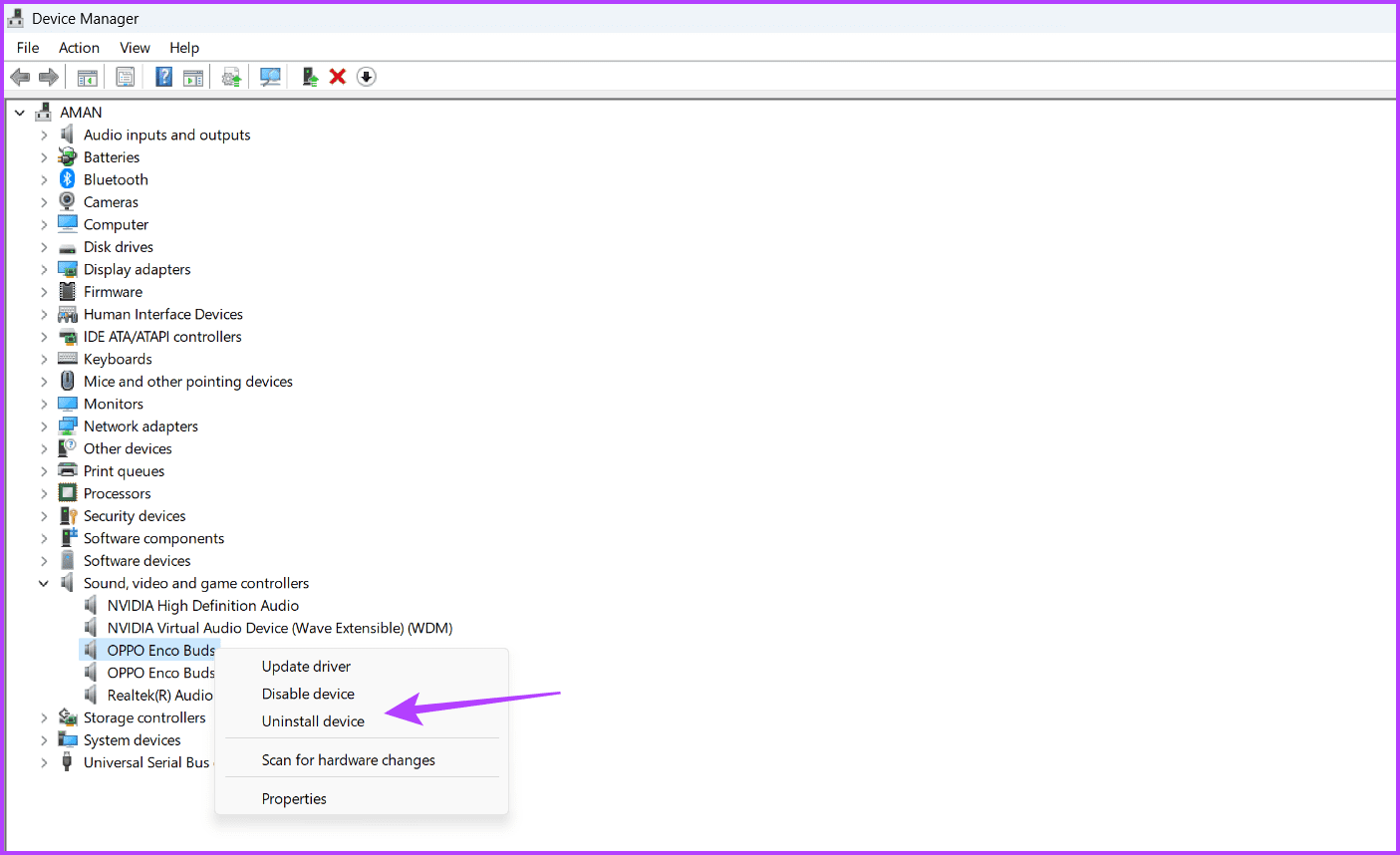
Task: Click the Processors category icon
Action: [67, 493]
